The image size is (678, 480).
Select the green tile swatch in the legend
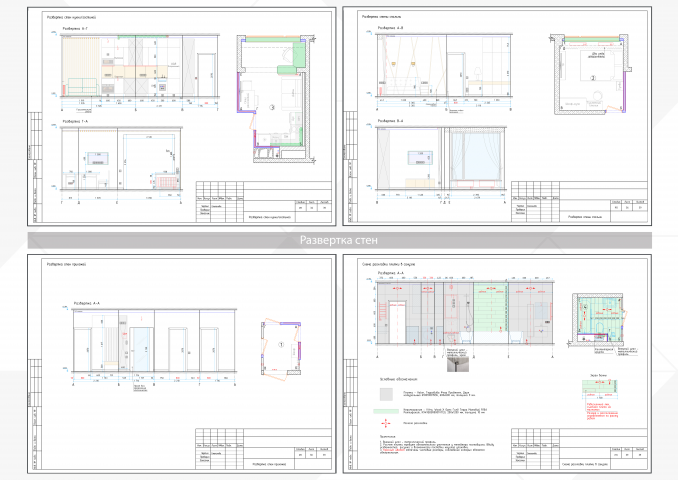[386, 411]
